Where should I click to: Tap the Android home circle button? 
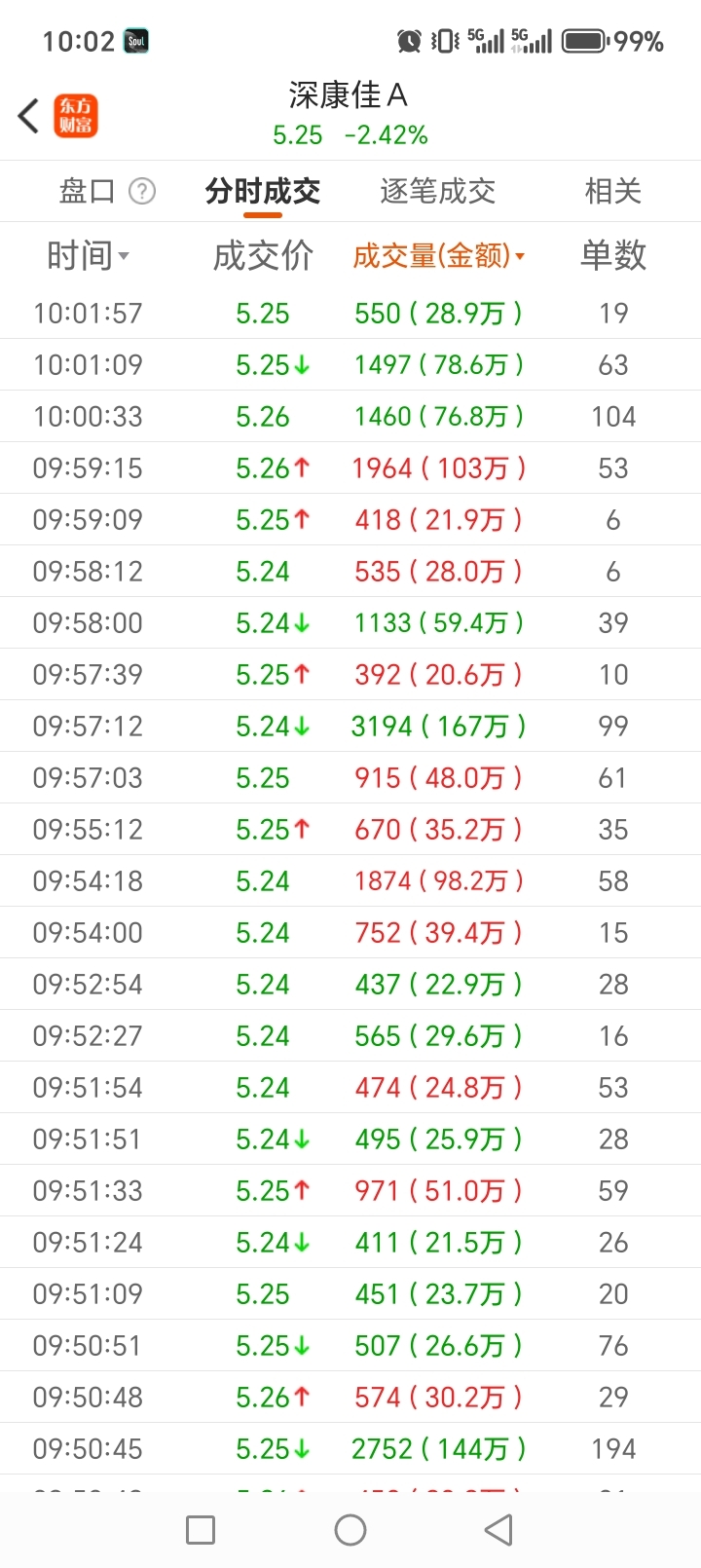(350, 1530)
